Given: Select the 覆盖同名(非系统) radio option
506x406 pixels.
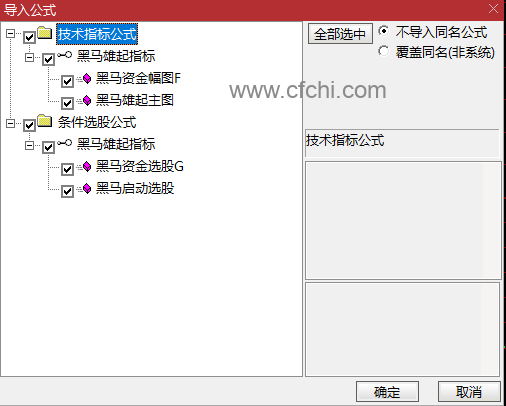Looking at the screenshot, I should 384,51.
